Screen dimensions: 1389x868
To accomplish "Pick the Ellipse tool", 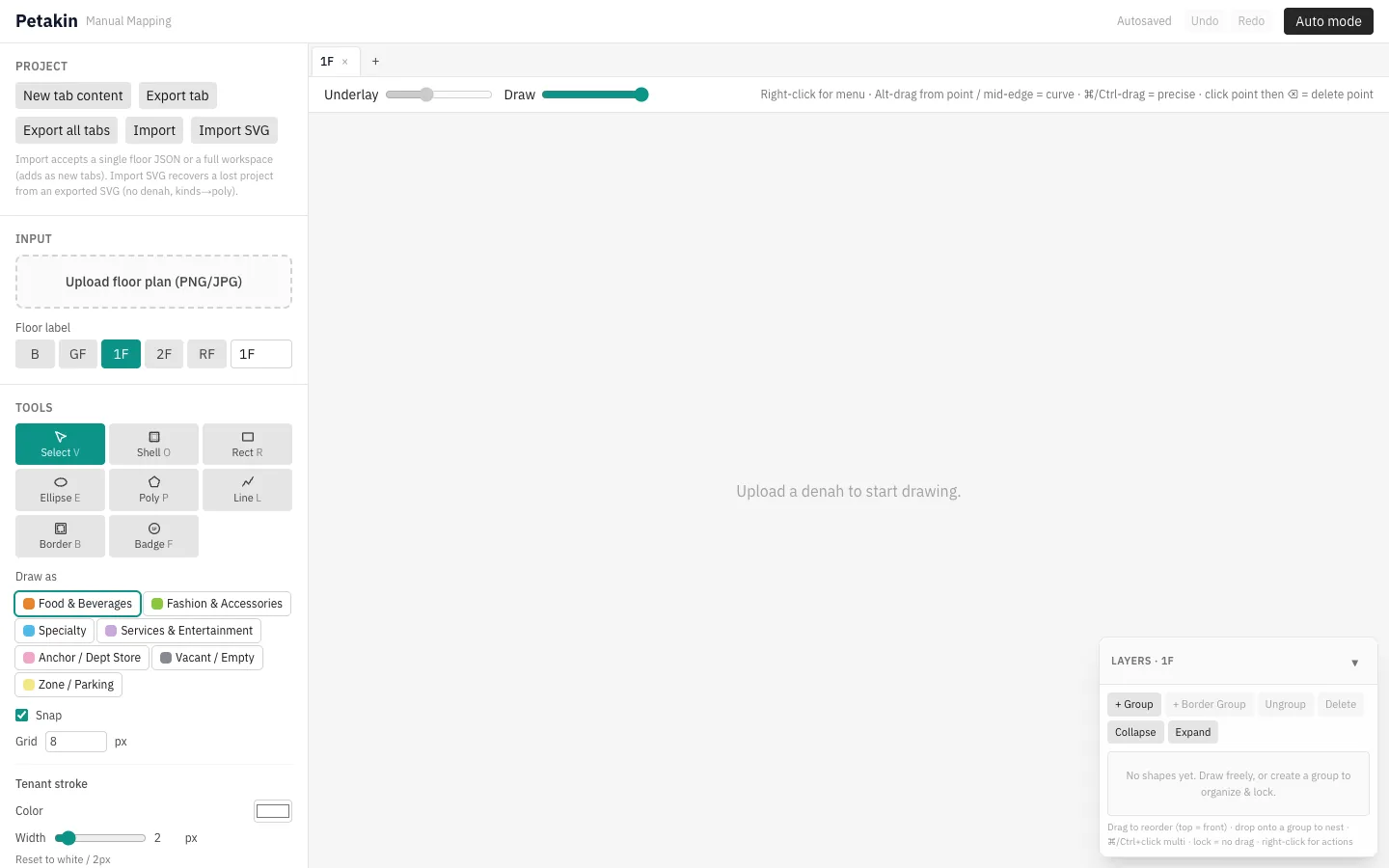I will 60,490.
